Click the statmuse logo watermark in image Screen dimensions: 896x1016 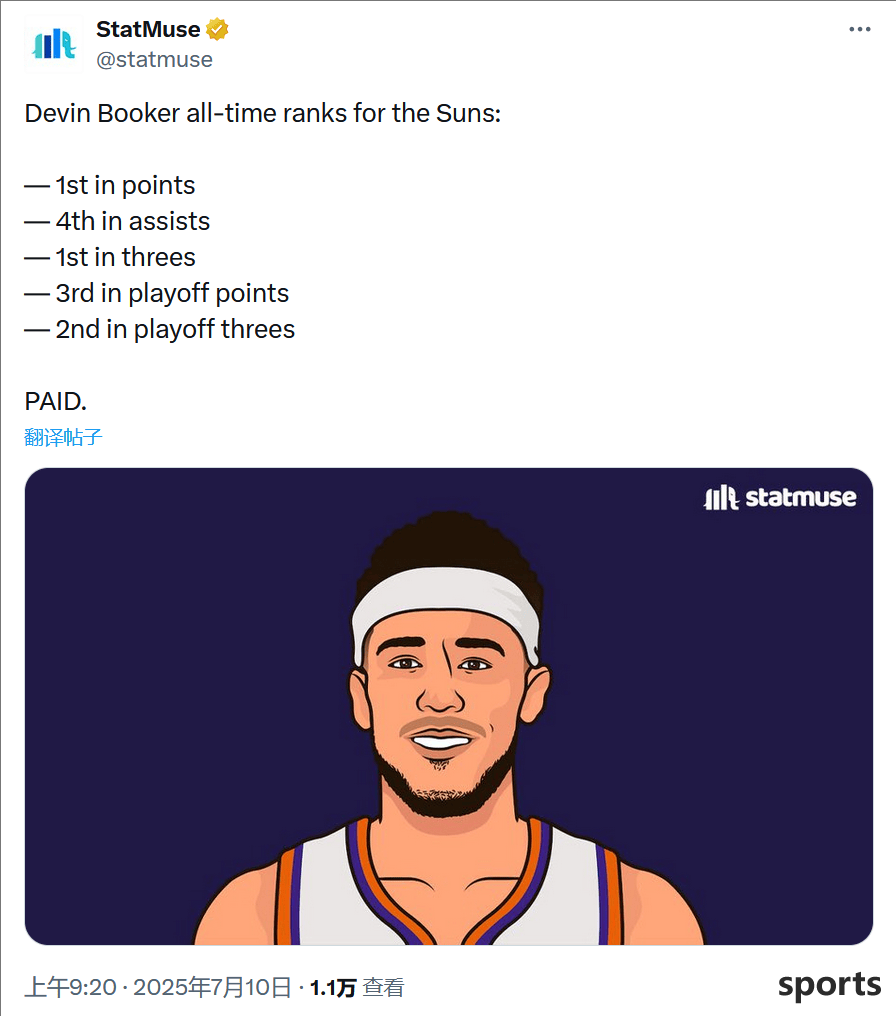(780, 498)
